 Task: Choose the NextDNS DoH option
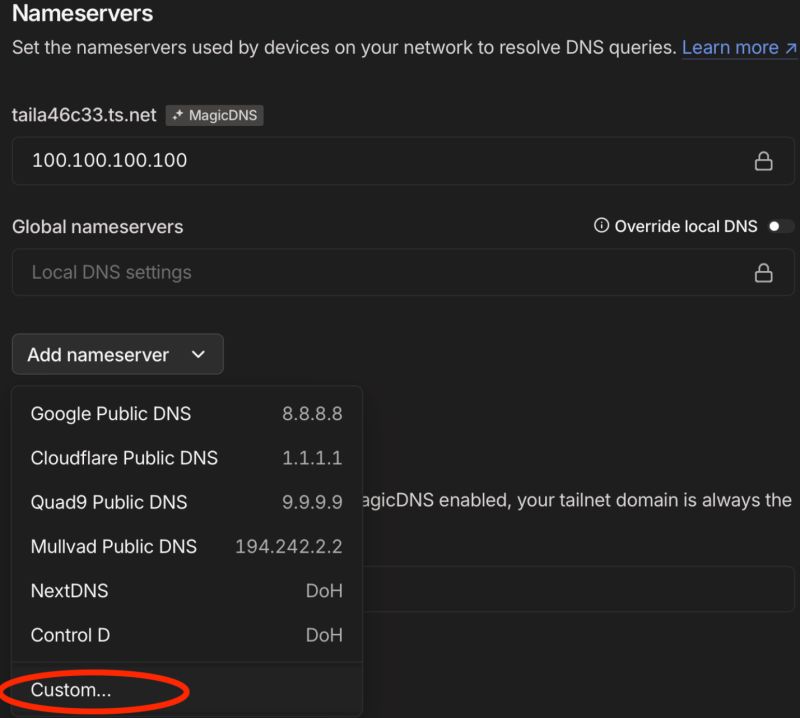69,590
